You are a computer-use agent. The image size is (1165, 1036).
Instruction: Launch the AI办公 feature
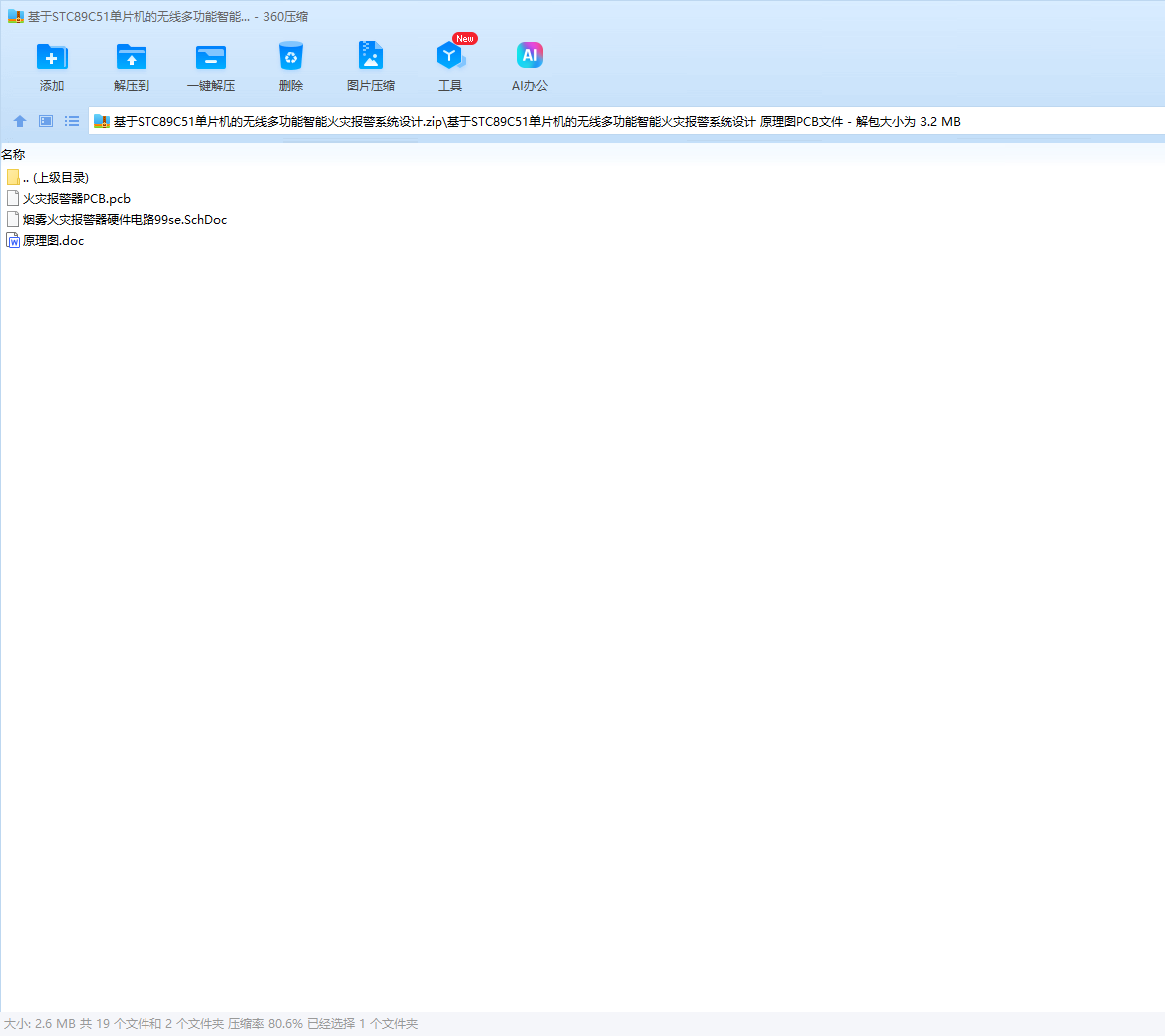pyautogui.click(x=530, y=66)
